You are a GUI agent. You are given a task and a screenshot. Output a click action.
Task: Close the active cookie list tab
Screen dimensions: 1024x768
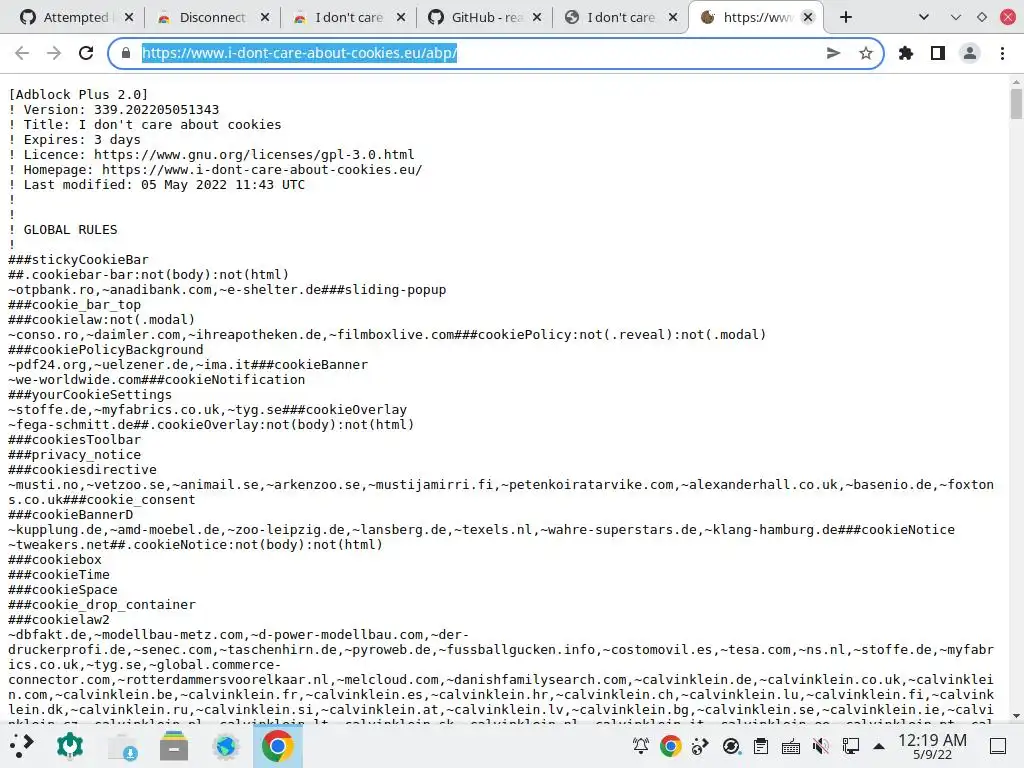click(808, 17)
